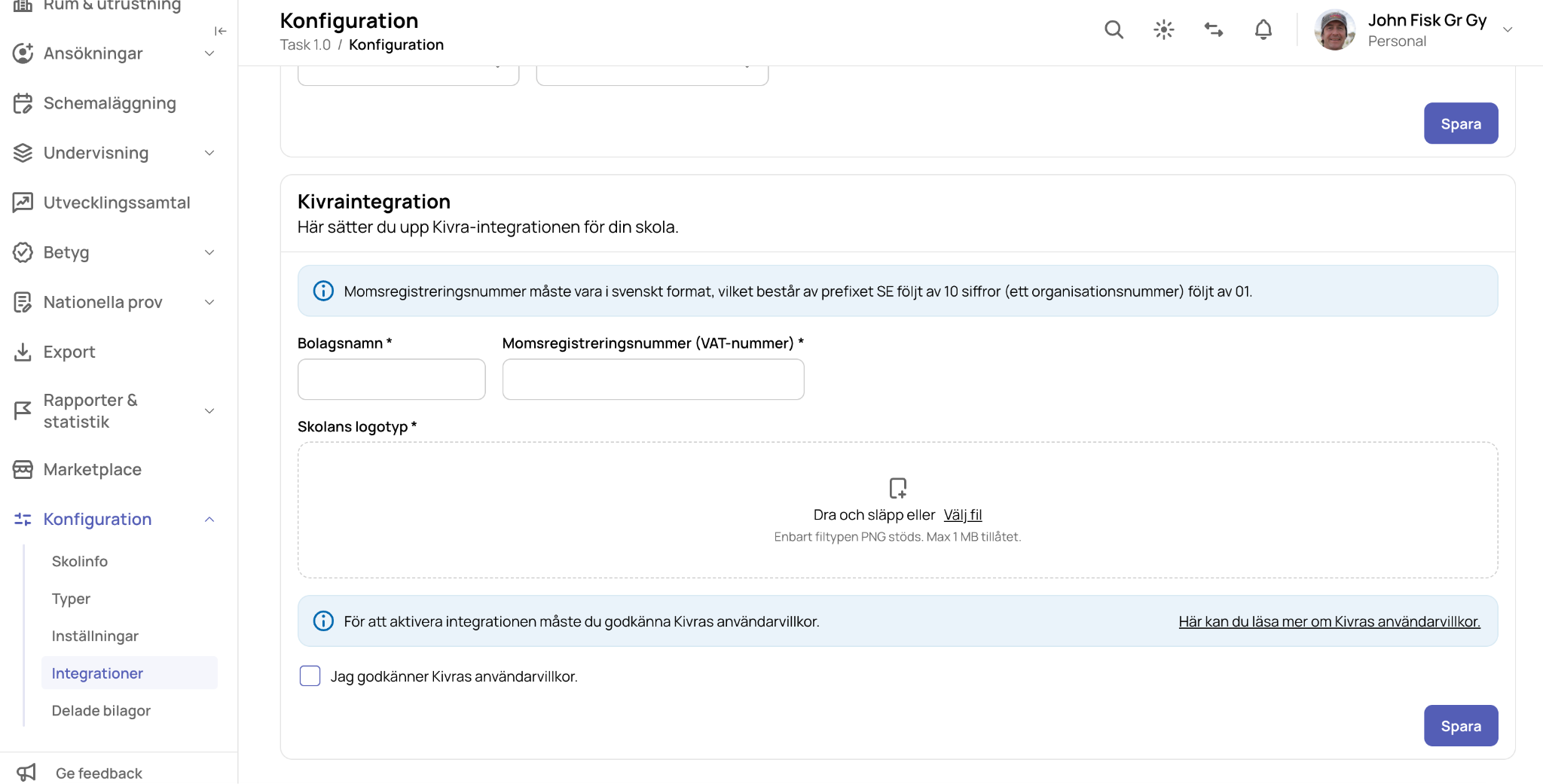Collapse the Konfiguration section chevron
This screenshot has width=1543, height=784.
point(209,519)
